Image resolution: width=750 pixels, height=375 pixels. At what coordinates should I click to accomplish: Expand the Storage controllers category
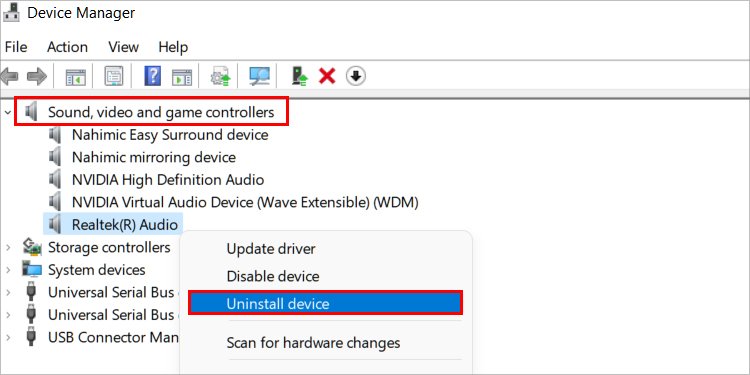click(x=8, y=247)
